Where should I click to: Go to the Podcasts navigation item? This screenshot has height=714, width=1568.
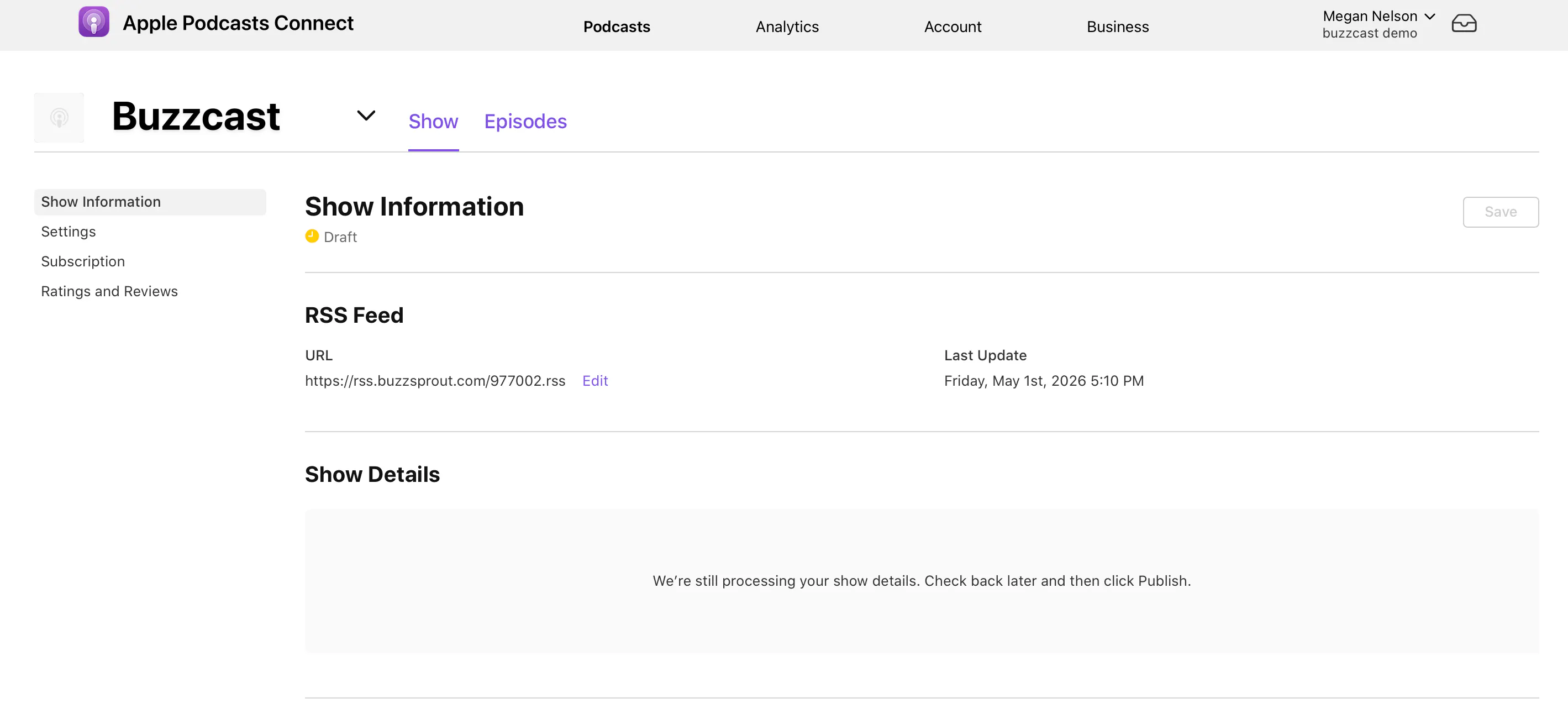(617, 26)
